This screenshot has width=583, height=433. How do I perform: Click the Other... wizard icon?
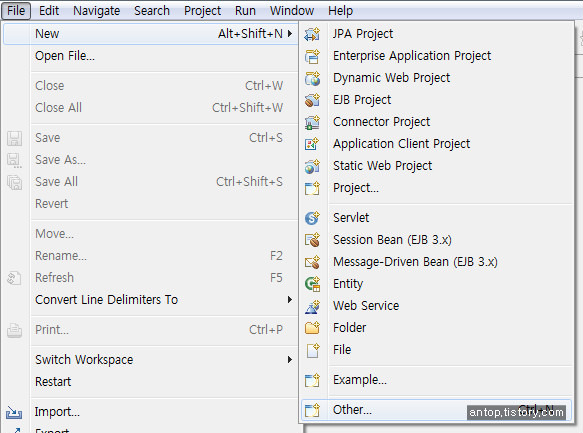(x=312, y=410)
